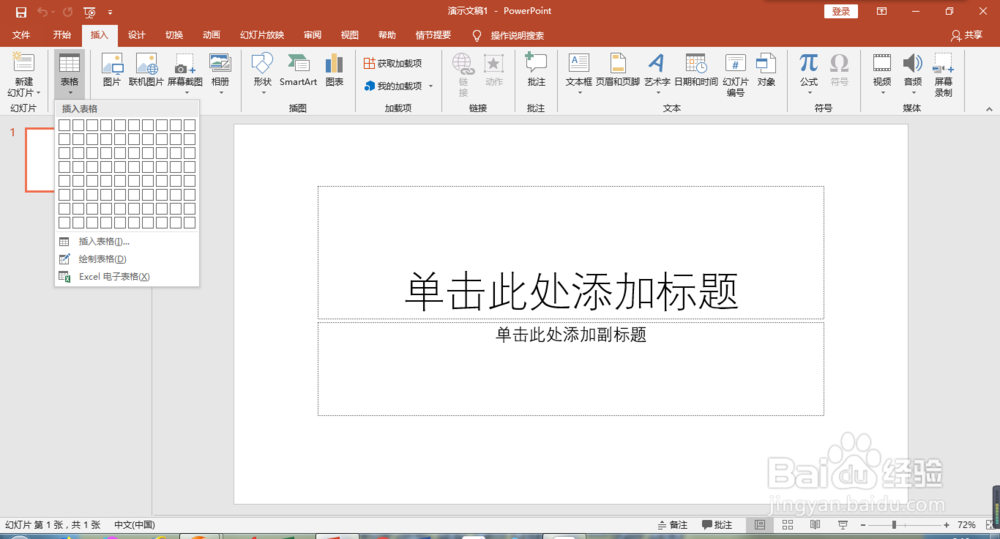
Task: Collapse the ribbon with the caret
Action: (x=989, y=109)
